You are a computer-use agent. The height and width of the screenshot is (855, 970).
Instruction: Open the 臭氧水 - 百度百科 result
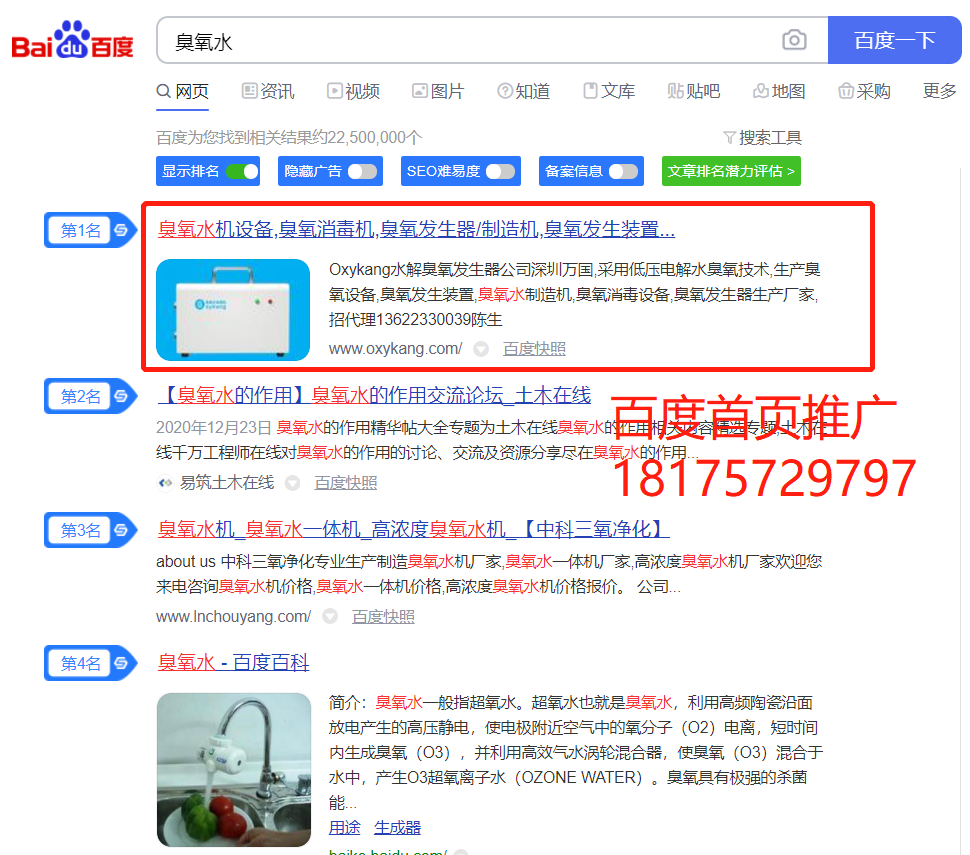pyautogui.click(x=233, y=663)
